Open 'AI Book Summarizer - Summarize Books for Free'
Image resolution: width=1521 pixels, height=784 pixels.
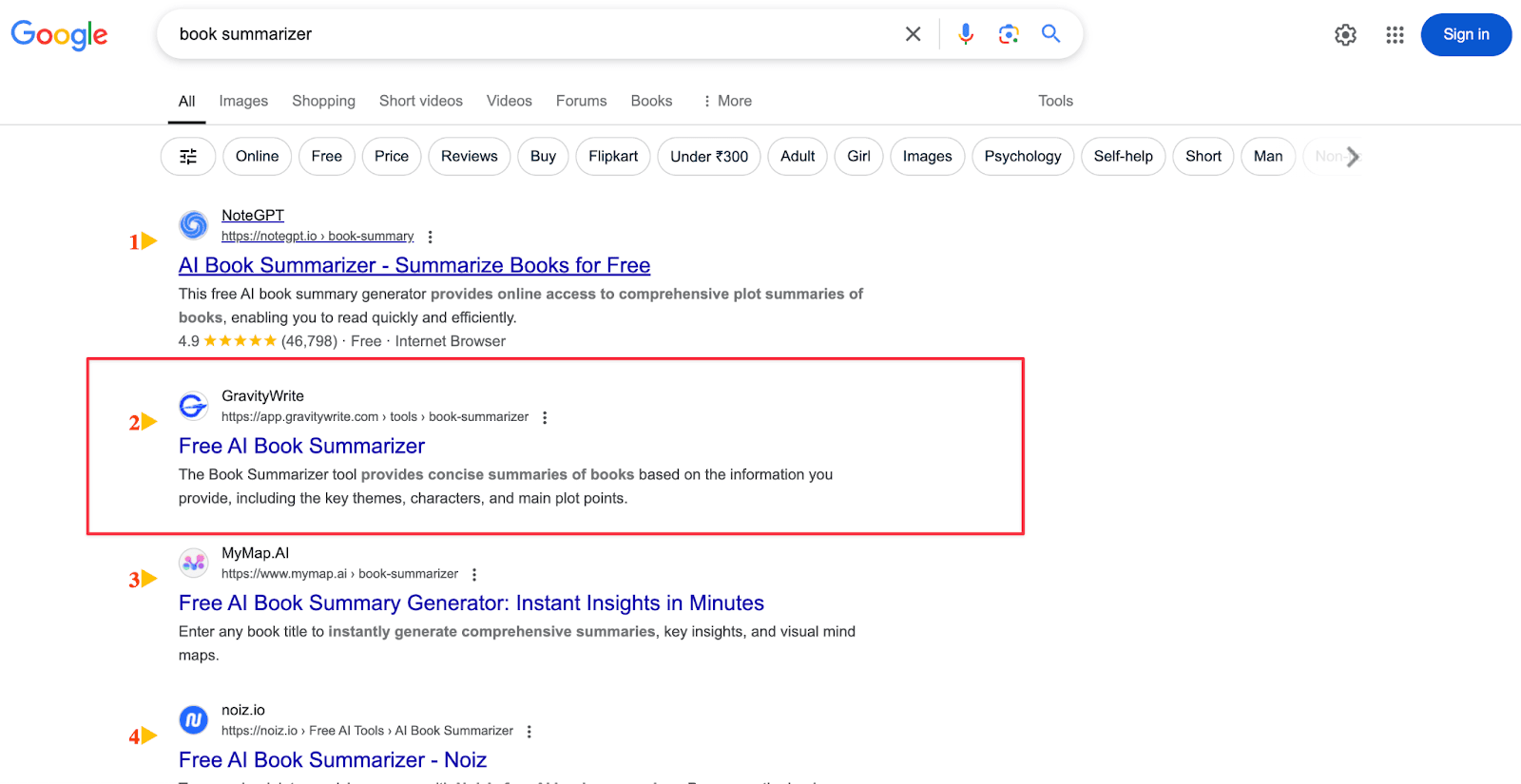click(x=414, y=265)
